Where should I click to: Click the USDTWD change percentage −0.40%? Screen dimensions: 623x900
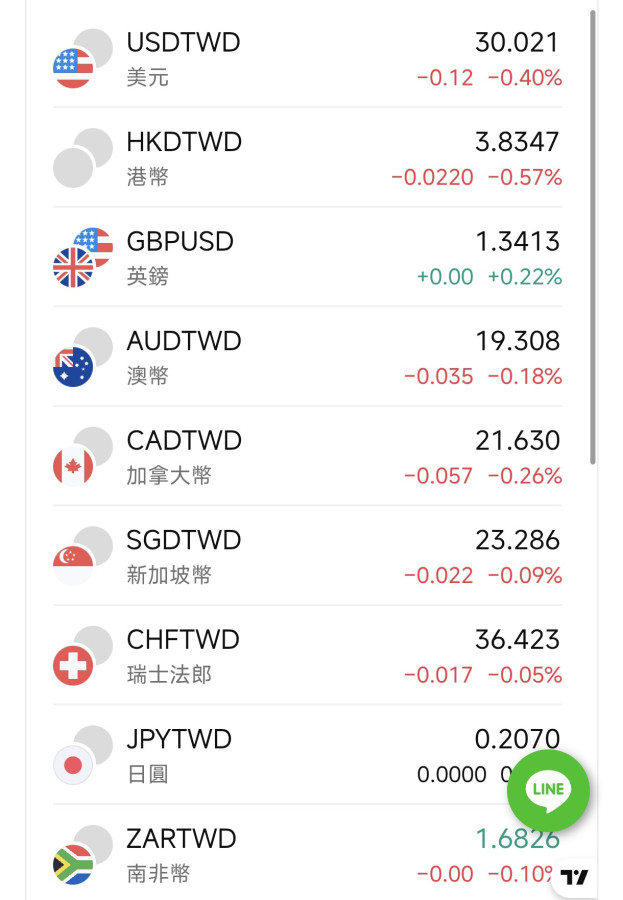point(525,77)
